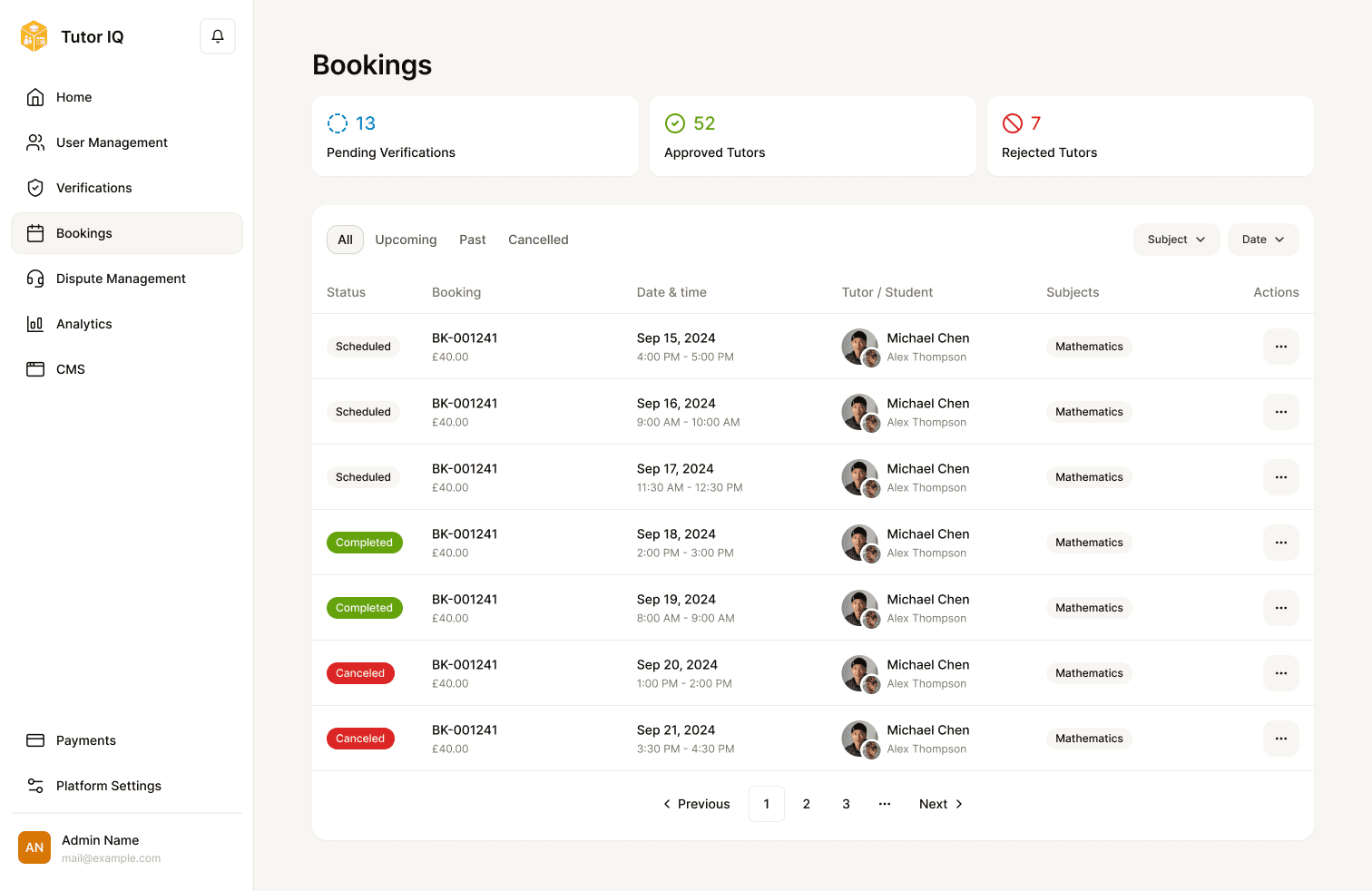Image resolution: width=1372 pixels, height=891 pixels.
Task: Open Dispute Management page
Action: click(x=127, y=279)
